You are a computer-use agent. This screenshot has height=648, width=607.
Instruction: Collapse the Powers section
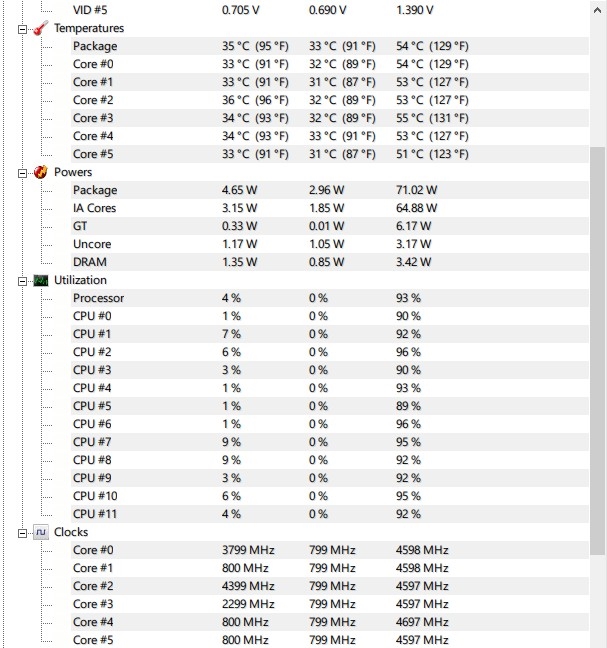click(x=22, y=174)
